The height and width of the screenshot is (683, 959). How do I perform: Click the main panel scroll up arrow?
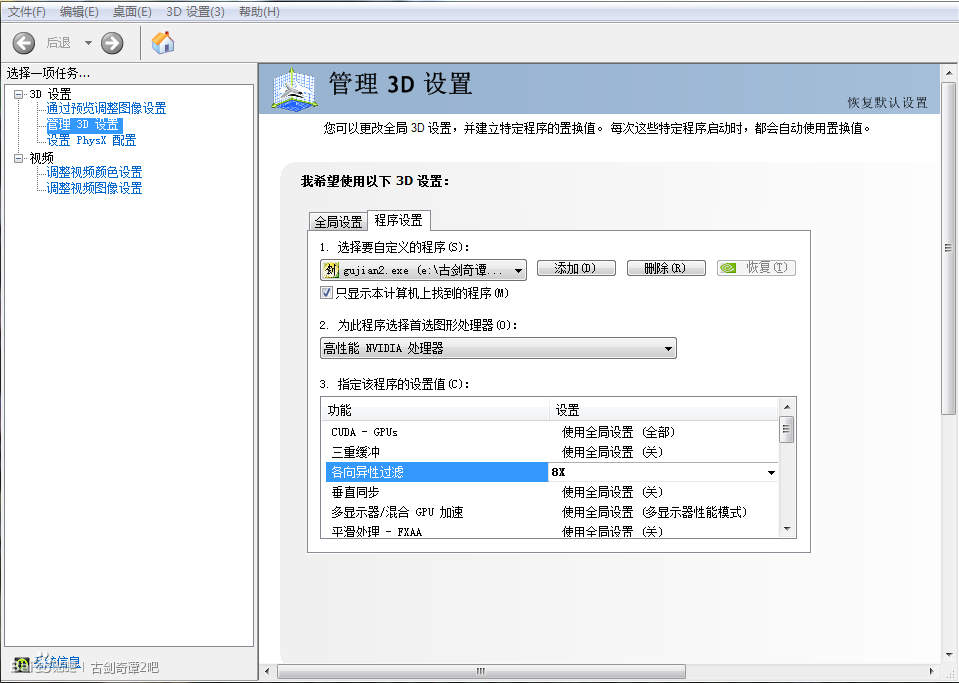point(949,73)
